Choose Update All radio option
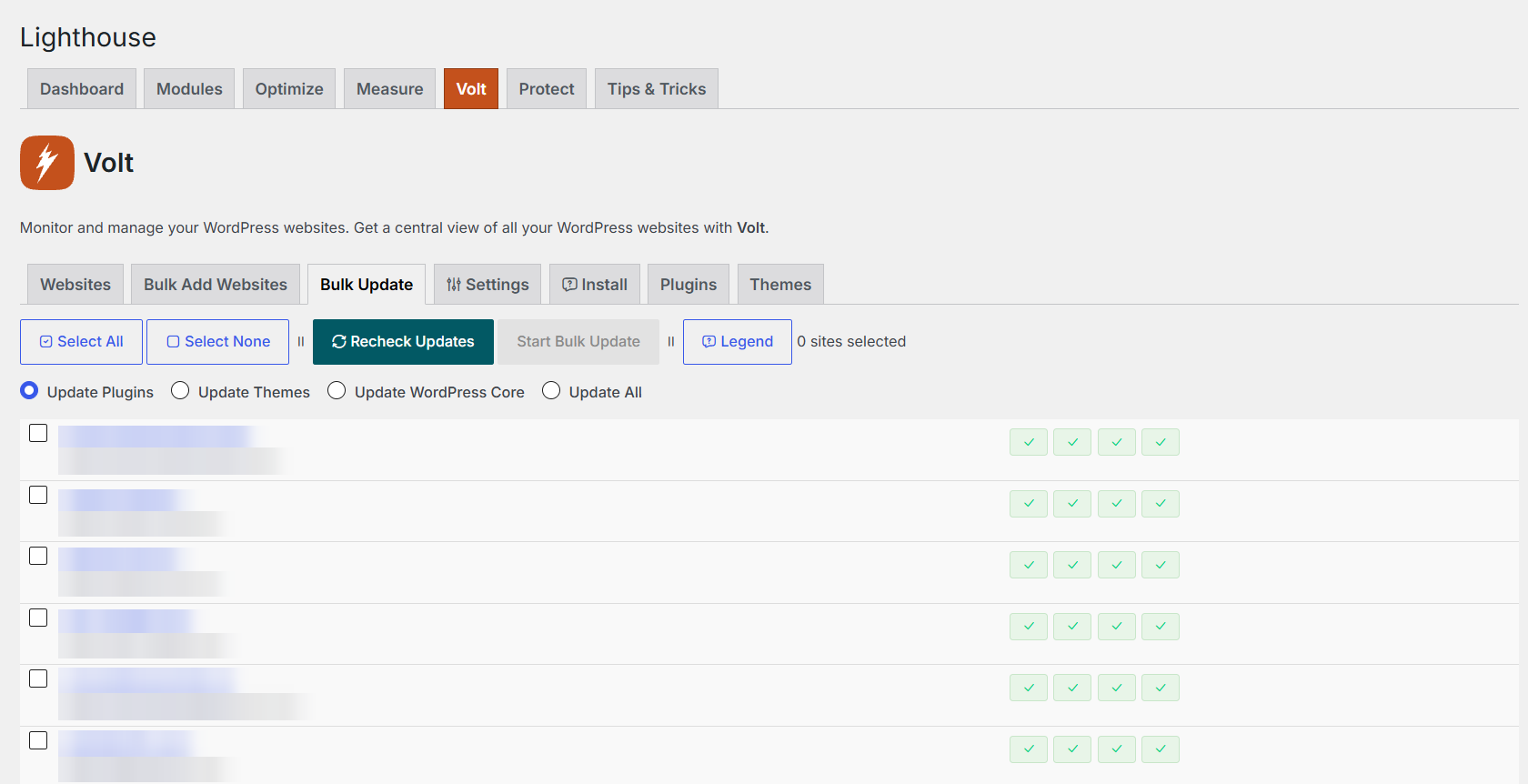 [551, 390]
